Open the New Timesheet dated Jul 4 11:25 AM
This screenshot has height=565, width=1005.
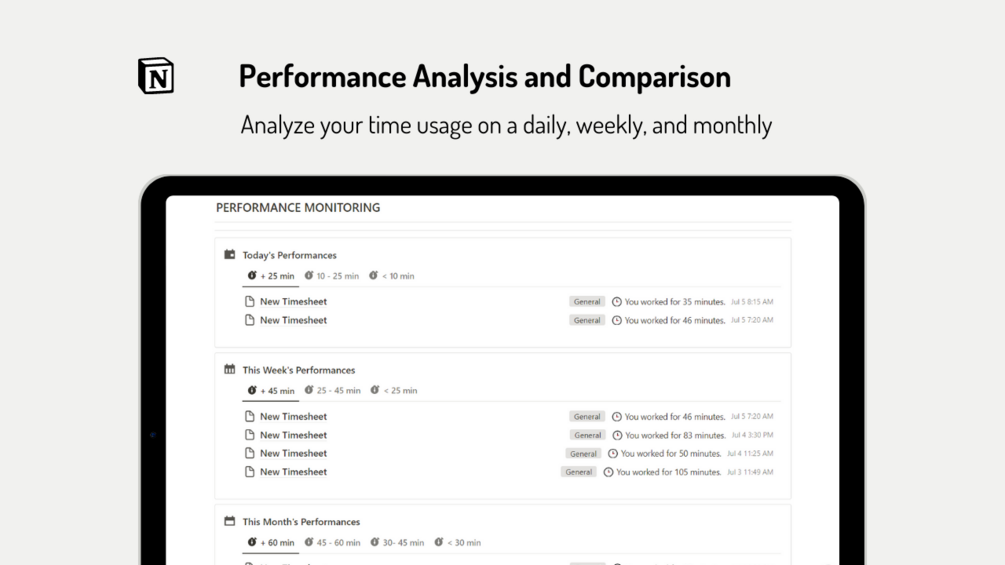pyautogui.click(x=293, y=453)
